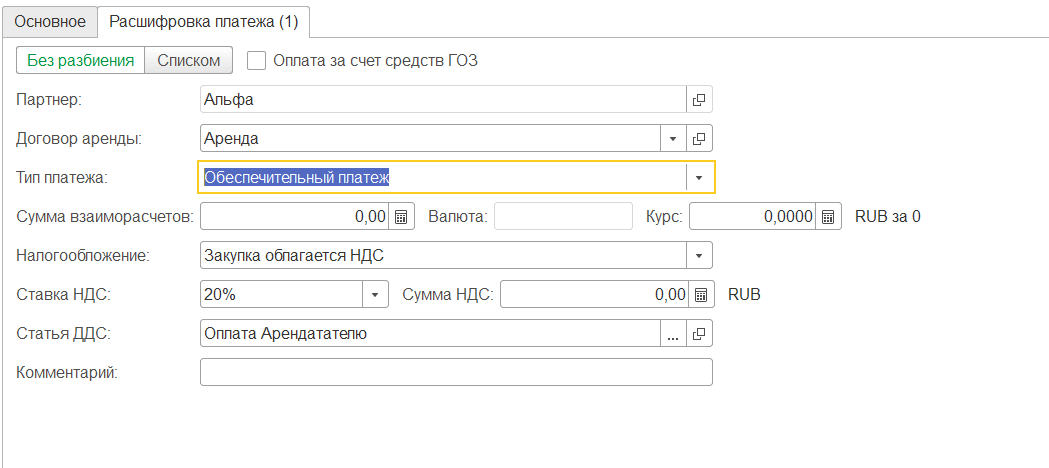The height and width of the screenshot is (468, 1049).
Task: Click the Курс value field 0,0000
Action: pos(753,217)
